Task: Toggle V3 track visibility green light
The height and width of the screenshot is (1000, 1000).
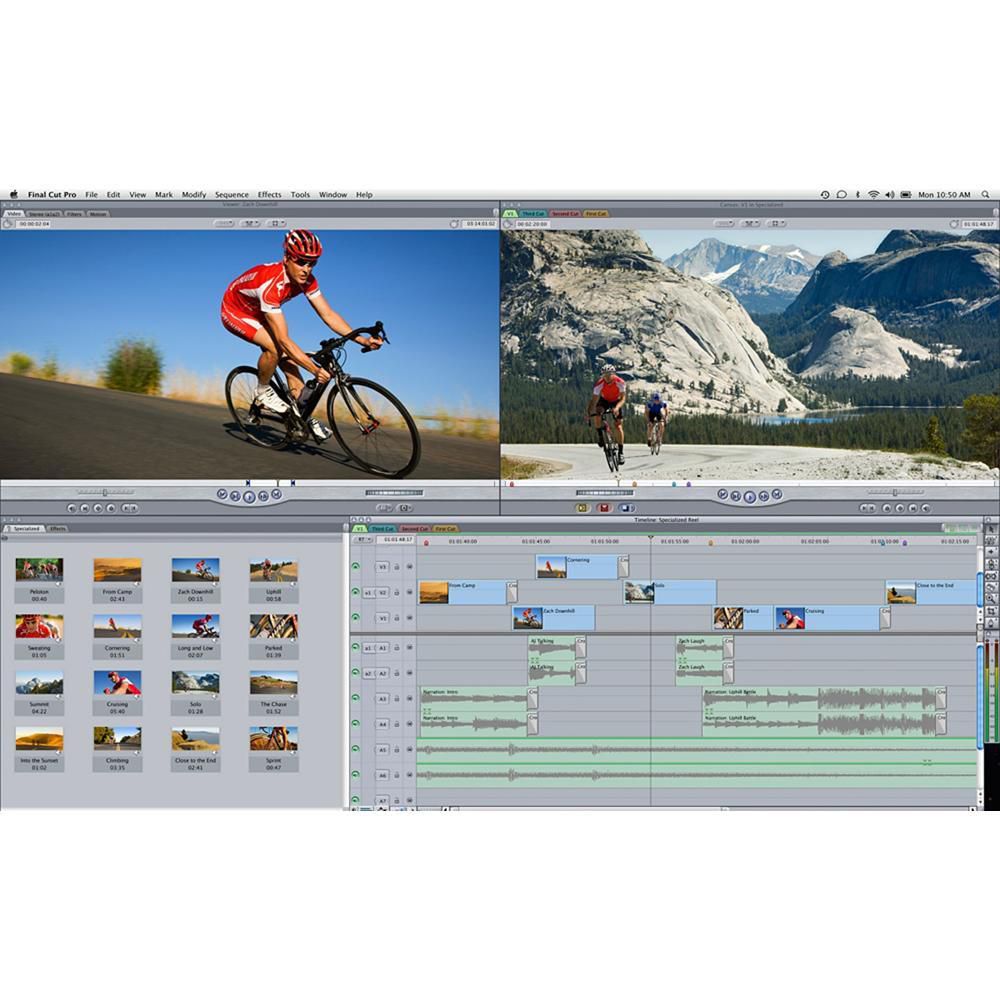Action: 355,566
